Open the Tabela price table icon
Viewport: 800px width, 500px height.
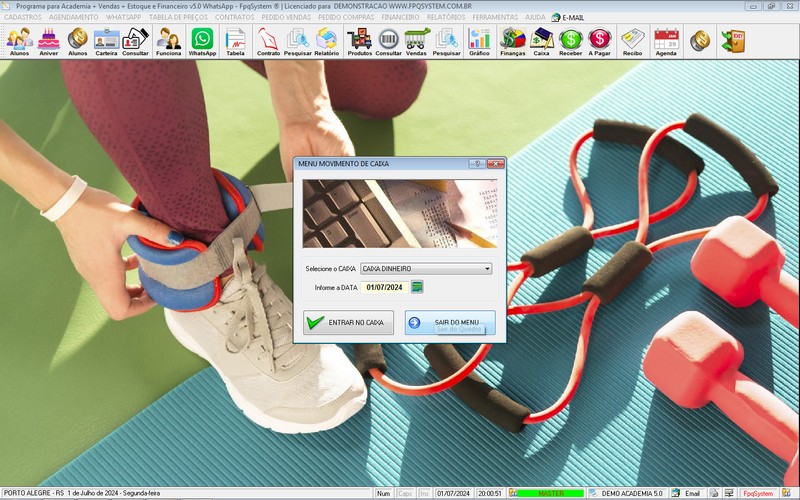tap(235, 42)
